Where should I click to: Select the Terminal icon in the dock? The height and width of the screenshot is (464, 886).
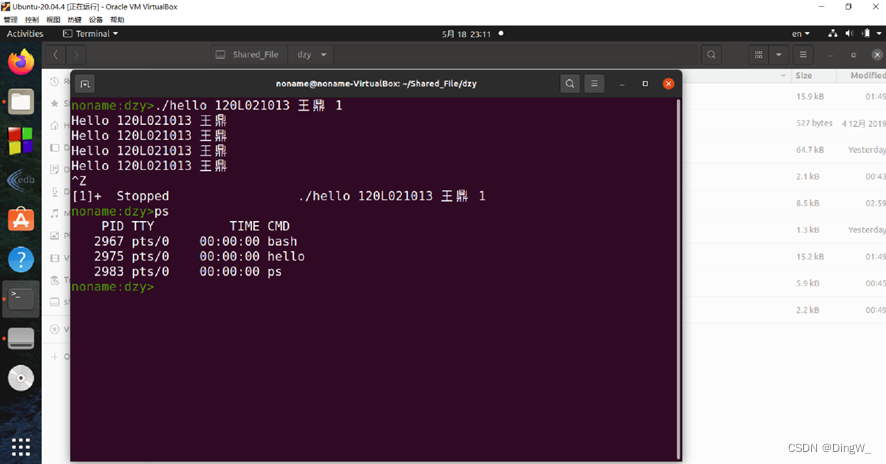[21, 298]
